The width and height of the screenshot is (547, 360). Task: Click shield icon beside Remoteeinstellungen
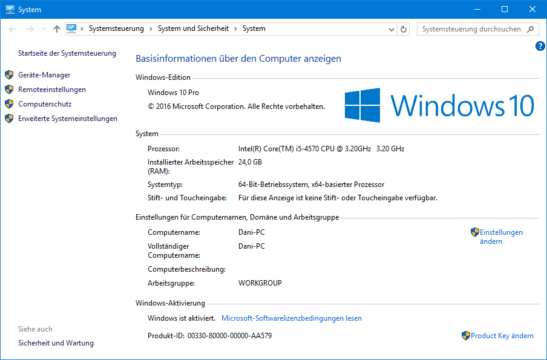(9, 89)
